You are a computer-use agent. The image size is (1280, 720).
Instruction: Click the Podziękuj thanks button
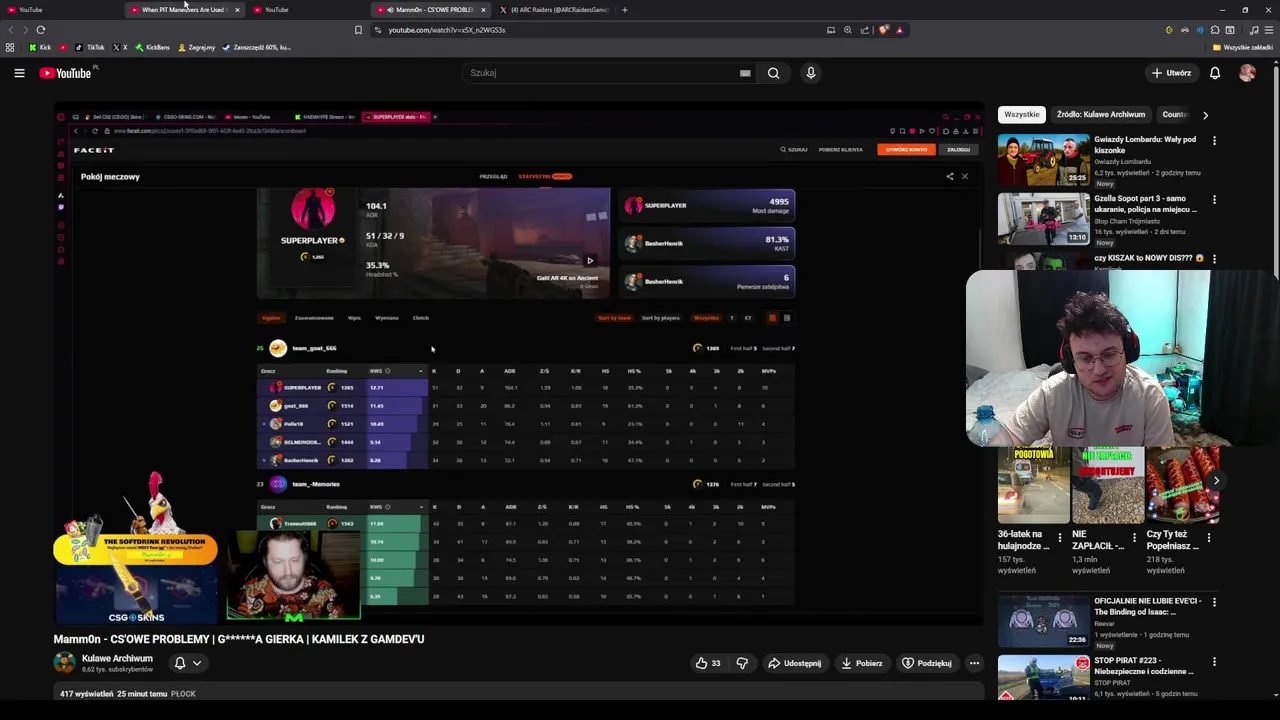(x=926, y=663)
